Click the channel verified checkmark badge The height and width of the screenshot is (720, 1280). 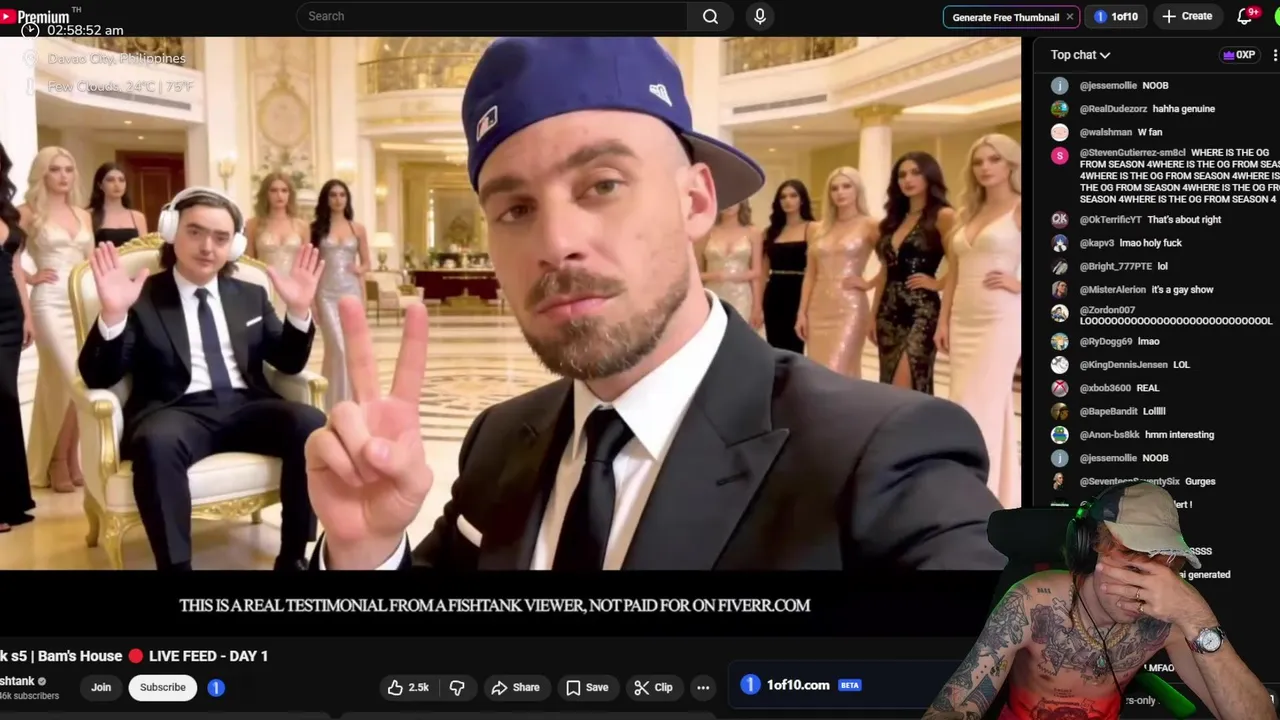coord(42,681)
